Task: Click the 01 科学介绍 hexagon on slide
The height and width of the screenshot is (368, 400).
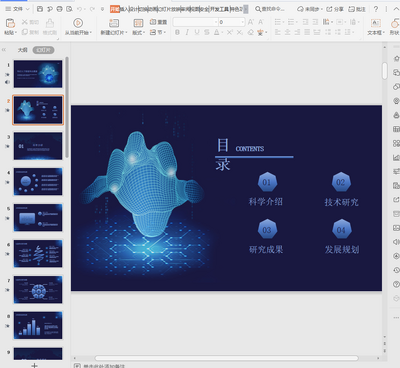Action: pyautogui.click(x=267, y=182)
